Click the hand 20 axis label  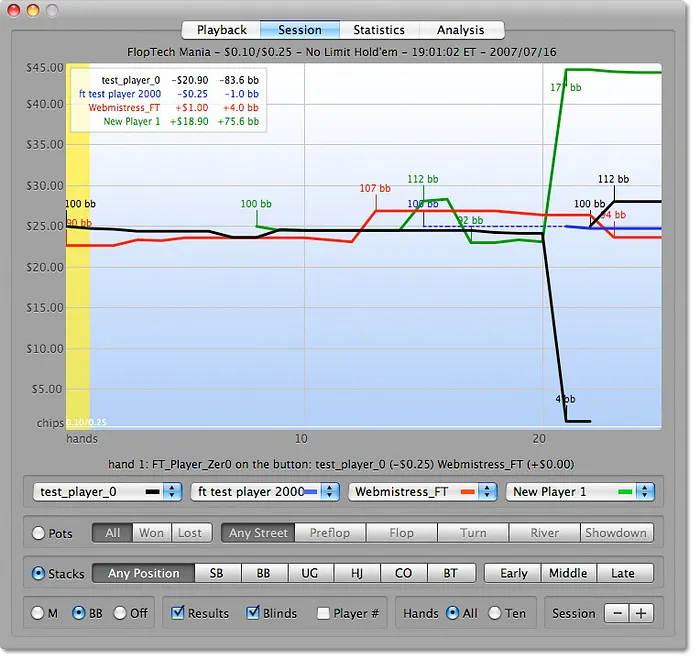tap(539, 439)
